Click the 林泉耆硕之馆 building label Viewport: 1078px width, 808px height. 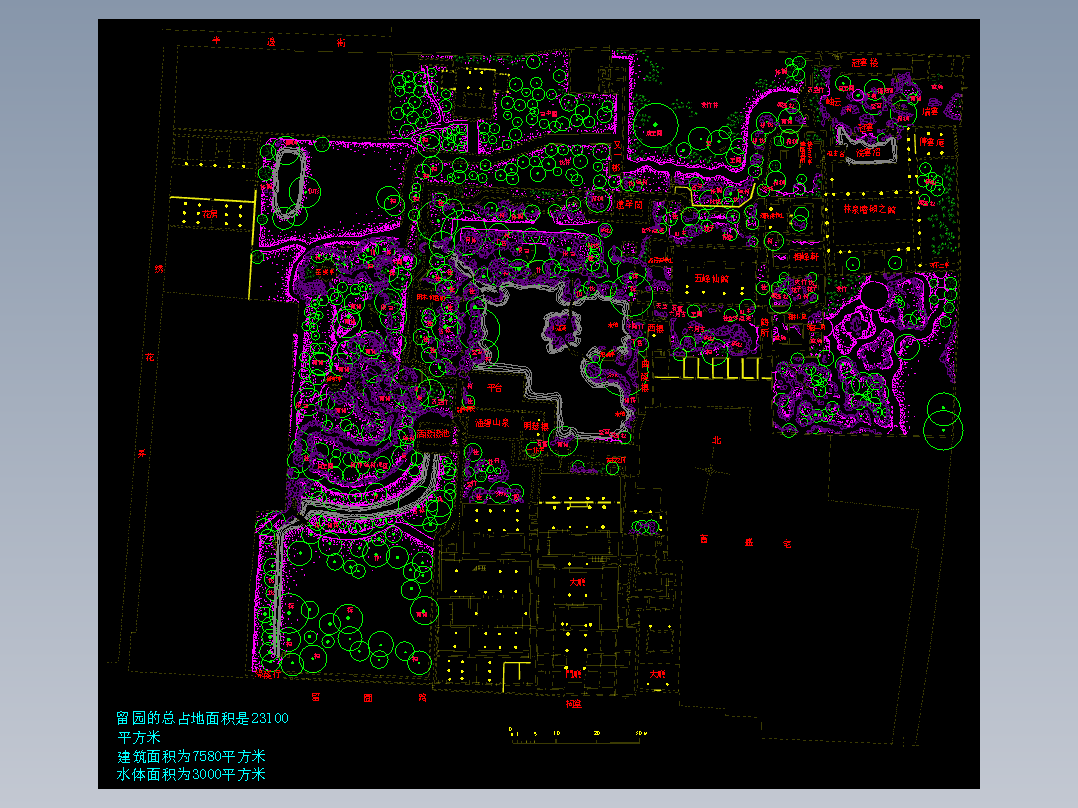pyautogui.click(x=870, y=209)
